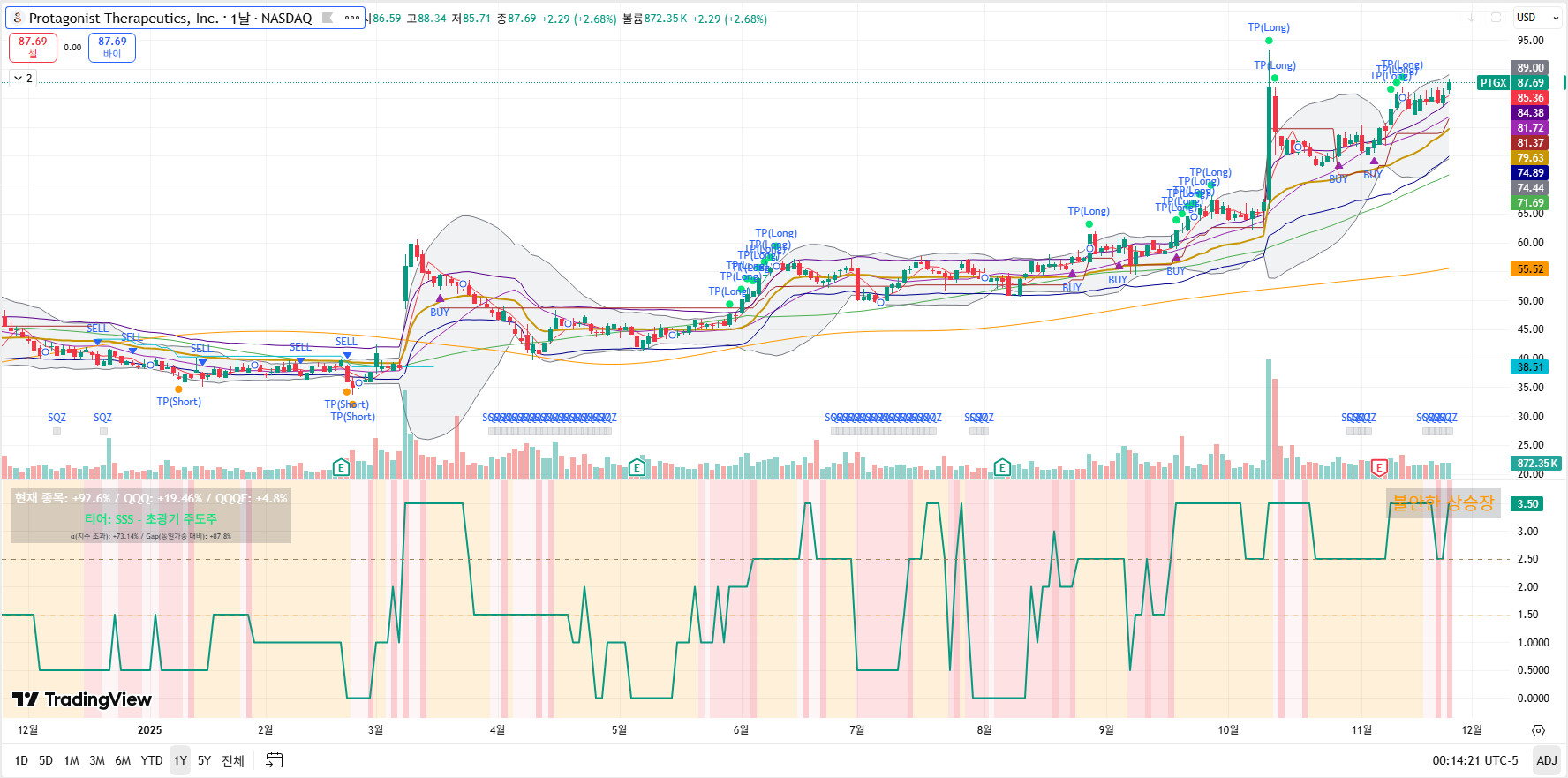Select the 5D time range
This screenshot has height=778, width=1568.
coord(46,760)
